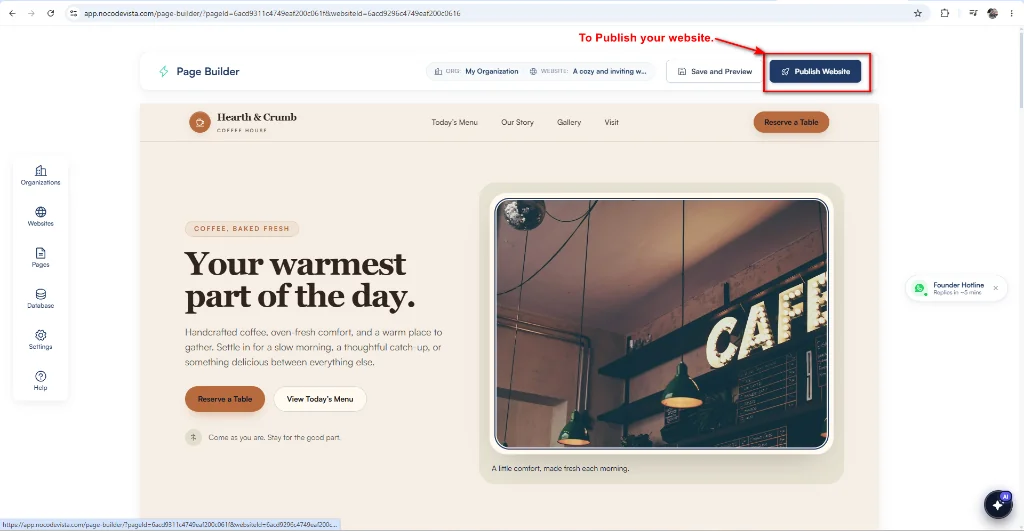Open the Help icon in sidebar

[40, 380]
